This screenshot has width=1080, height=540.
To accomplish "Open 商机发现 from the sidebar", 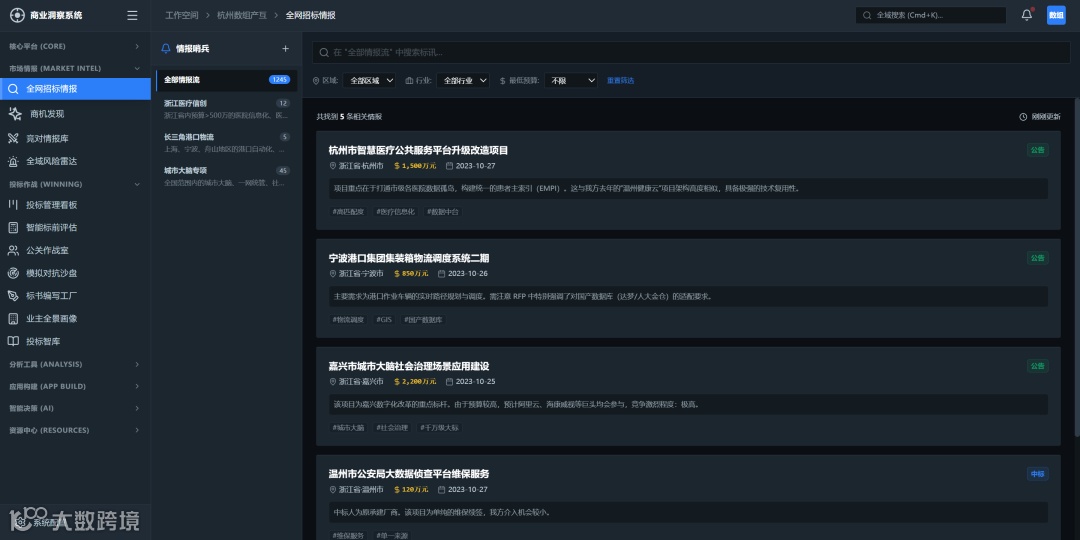I will 75,114.
